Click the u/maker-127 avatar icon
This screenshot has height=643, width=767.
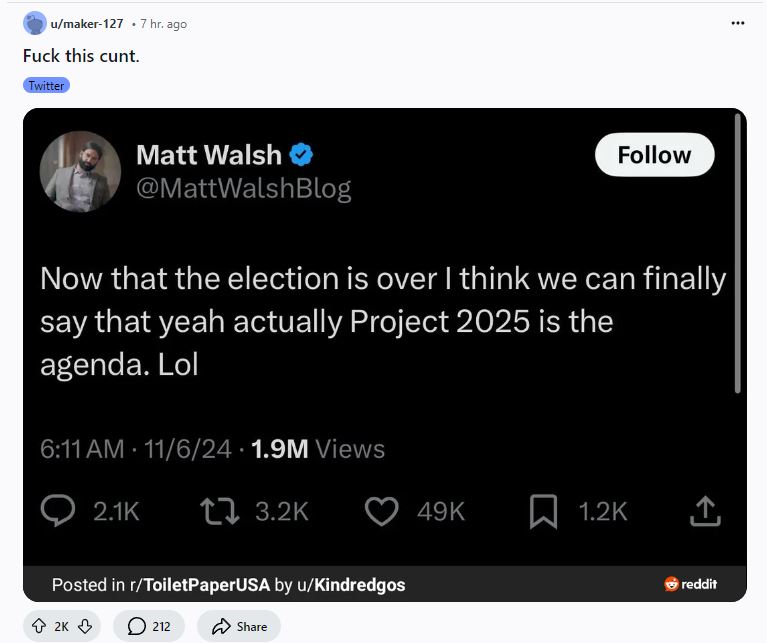35,23
